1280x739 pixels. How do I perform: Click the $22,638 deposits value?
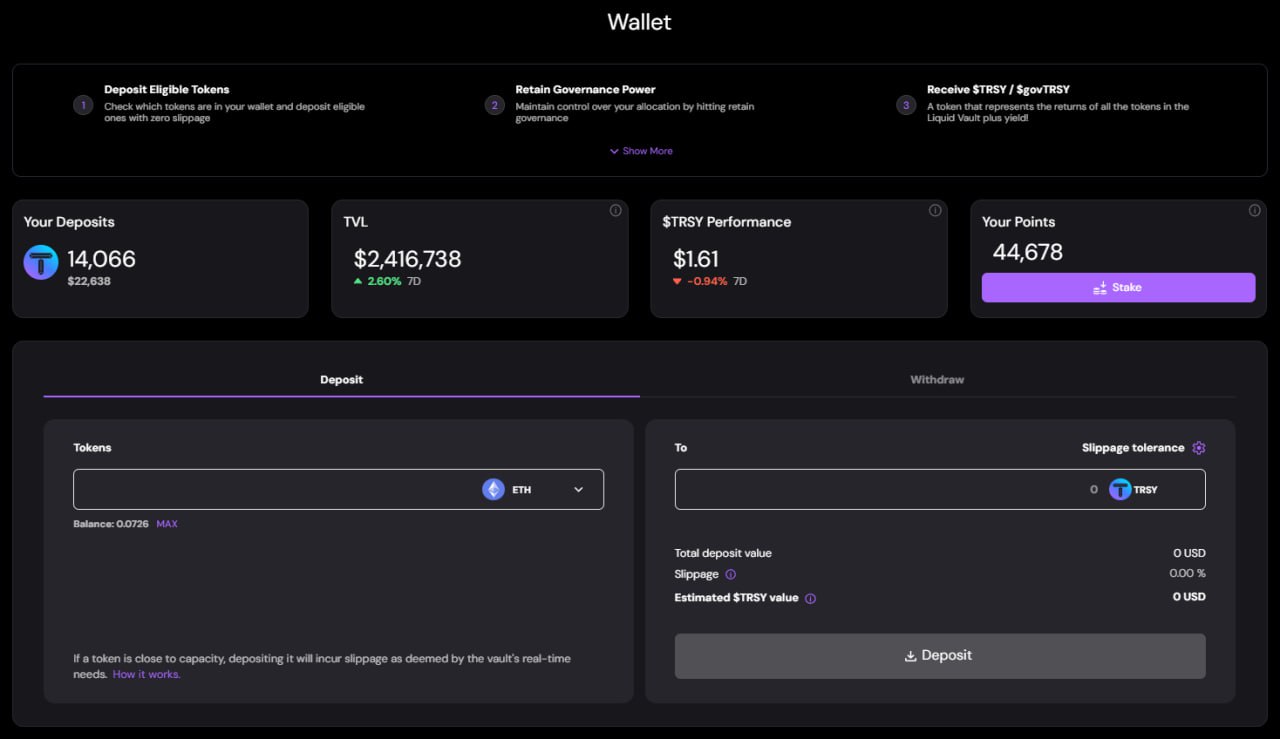pos(89,281)
